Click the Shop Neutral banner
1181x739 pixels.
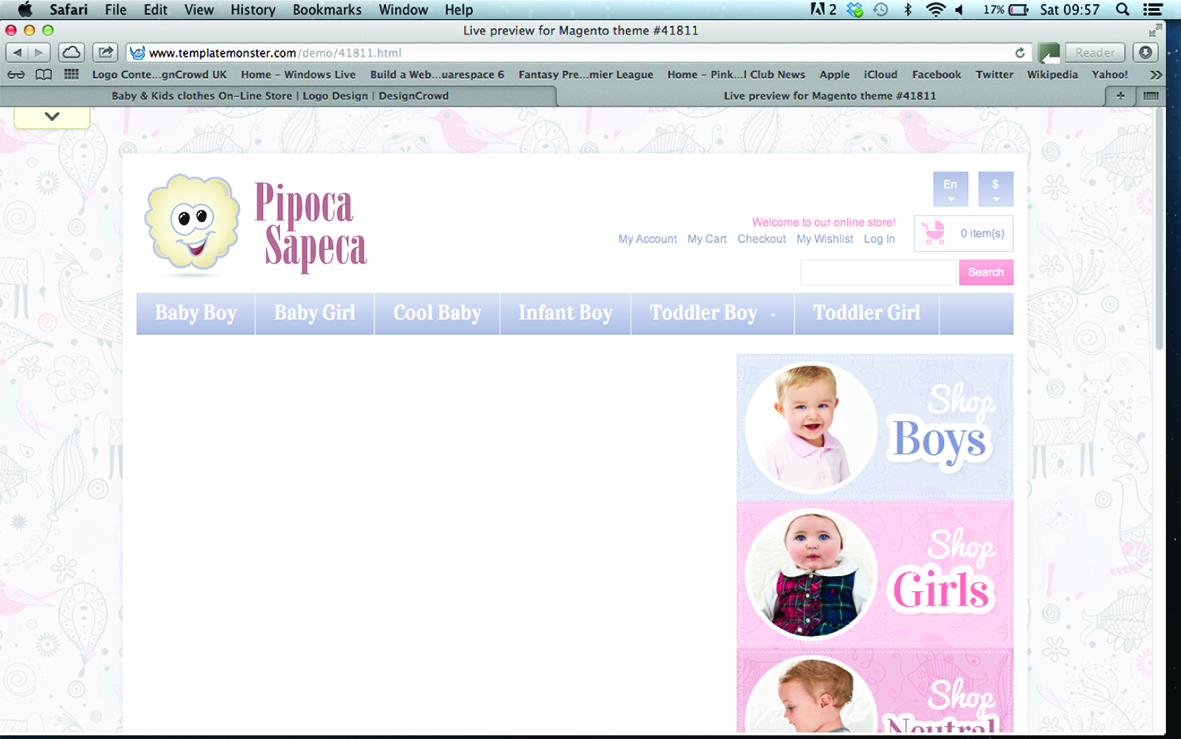(x=875, y=691)
